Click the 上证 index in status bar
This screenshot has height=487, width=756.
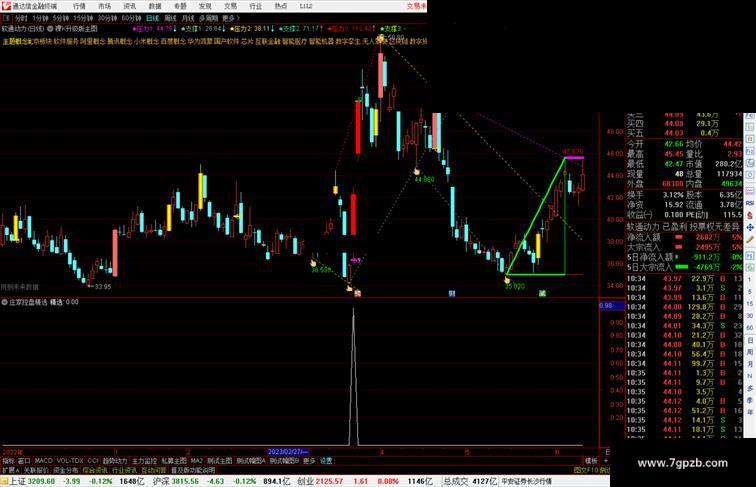(x=18, y=481)
